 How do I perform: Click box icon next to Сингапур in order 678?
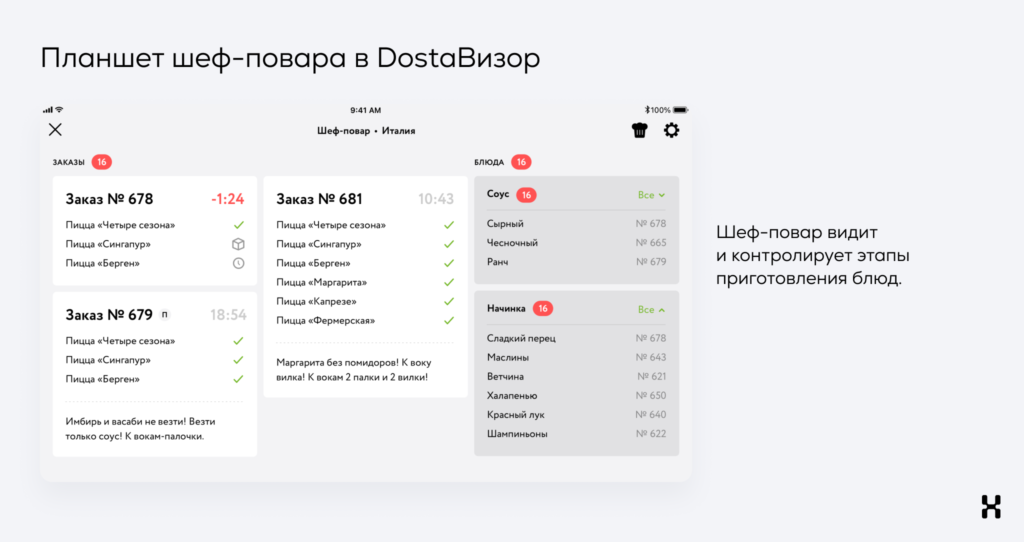pos(238,244)
